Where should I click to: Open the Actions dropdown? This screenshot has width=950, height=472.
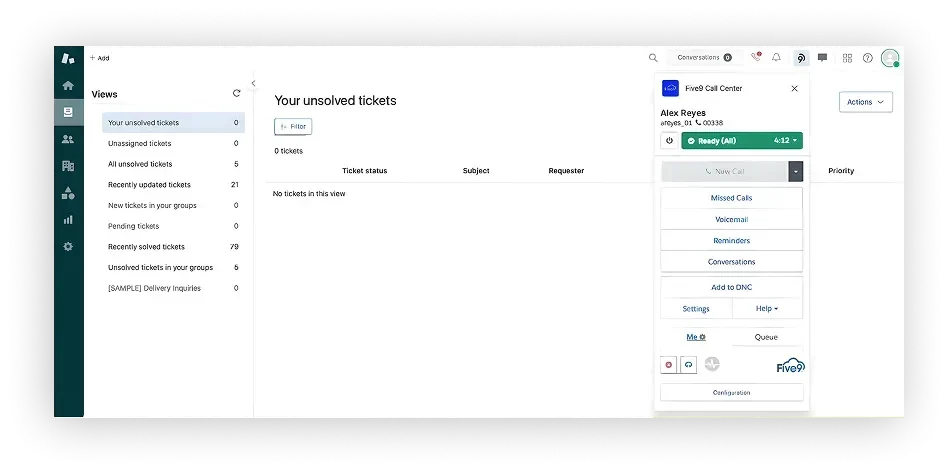pos(865,102)
